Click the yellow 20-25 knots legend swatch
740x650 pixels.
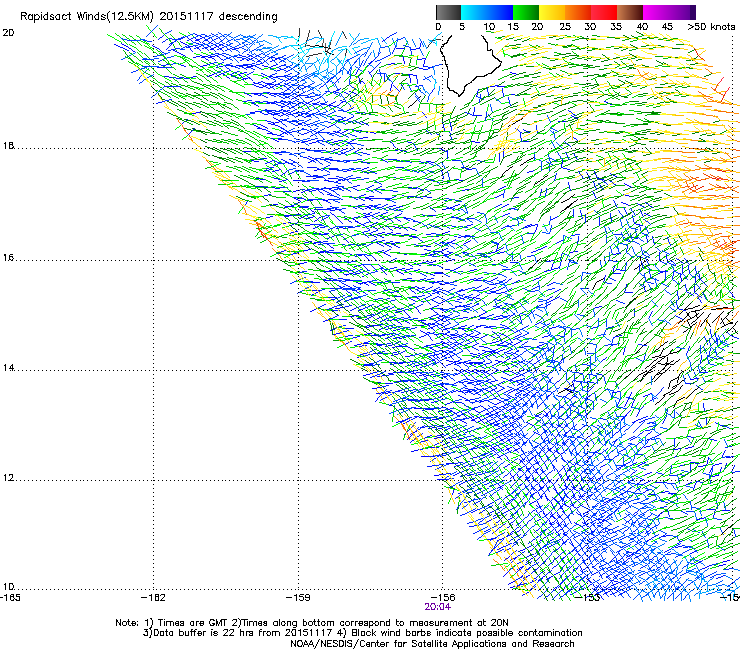(552, 12)
